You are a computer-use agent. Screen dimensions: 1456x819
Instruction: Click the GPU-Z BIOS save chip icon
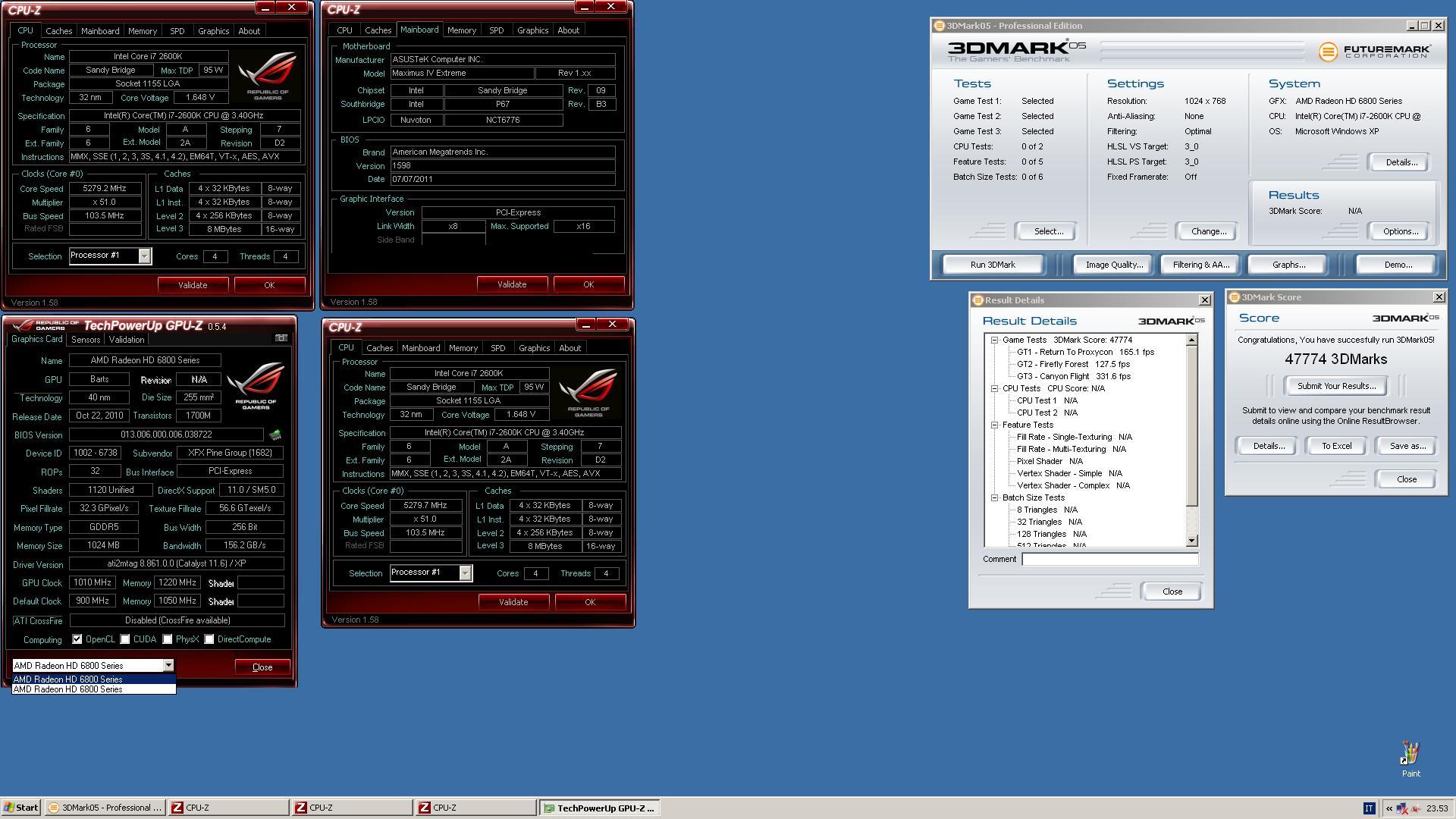click(275, 435)
